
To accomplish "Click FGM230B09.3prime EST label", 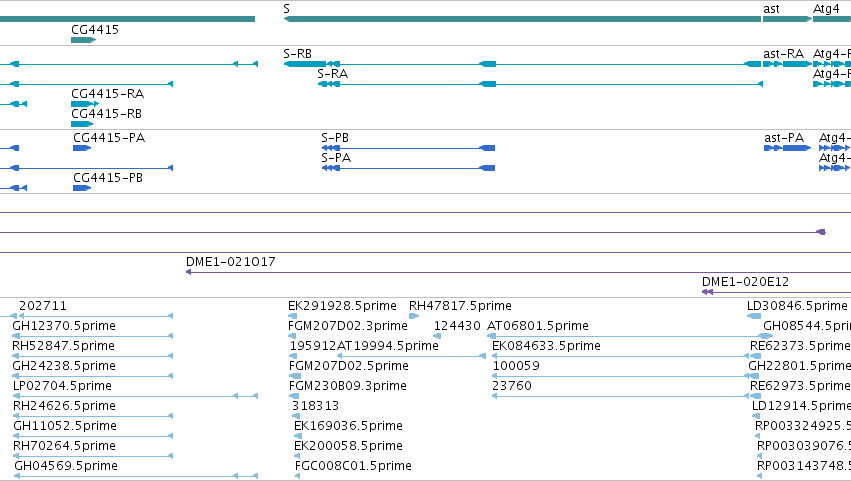I will coord(347,386).
